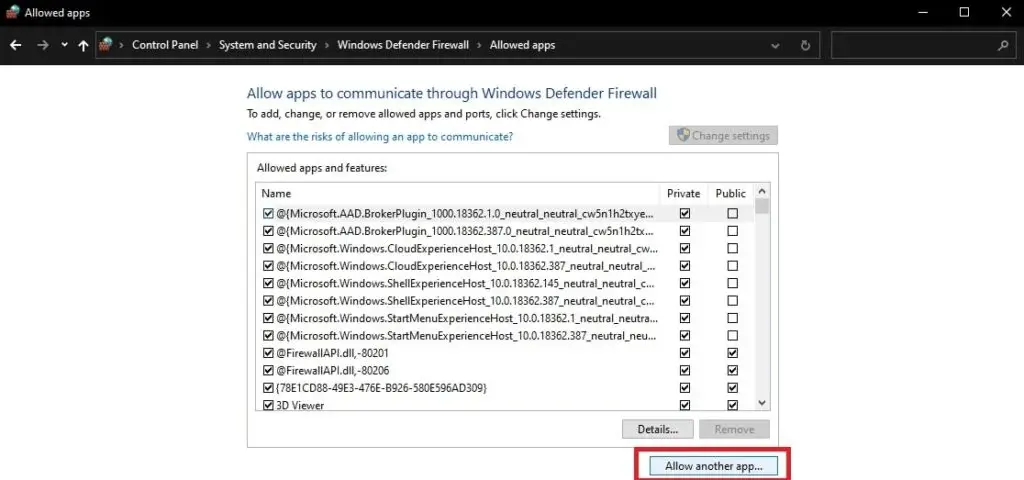Click the Allowed apps window title icon

coord(12,12)
